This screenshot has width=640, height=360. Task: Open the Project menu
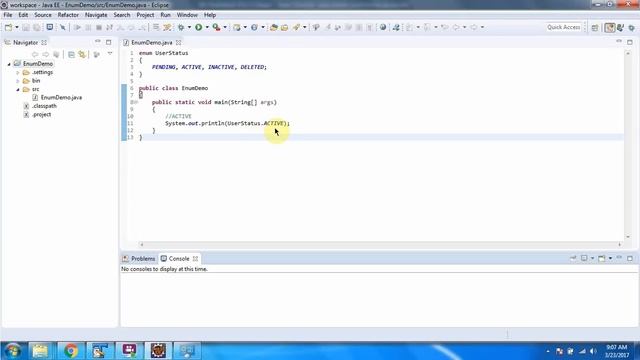point(145,15)
